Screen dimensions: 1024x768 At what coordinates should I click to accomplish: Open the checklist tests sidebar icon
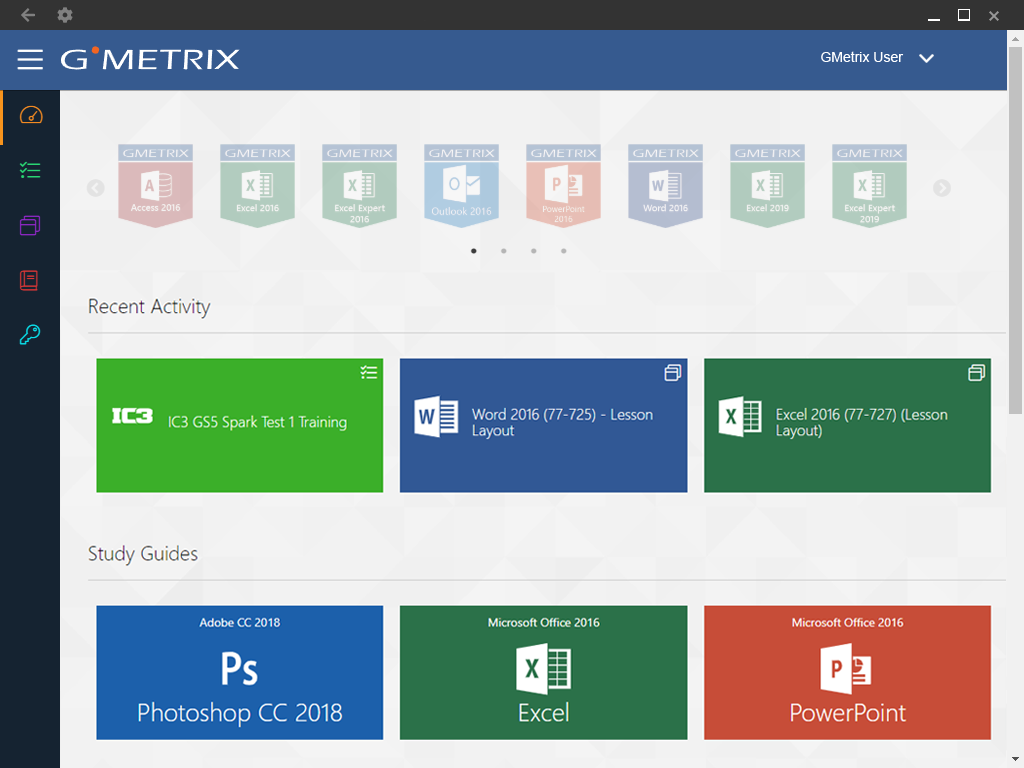30,170
